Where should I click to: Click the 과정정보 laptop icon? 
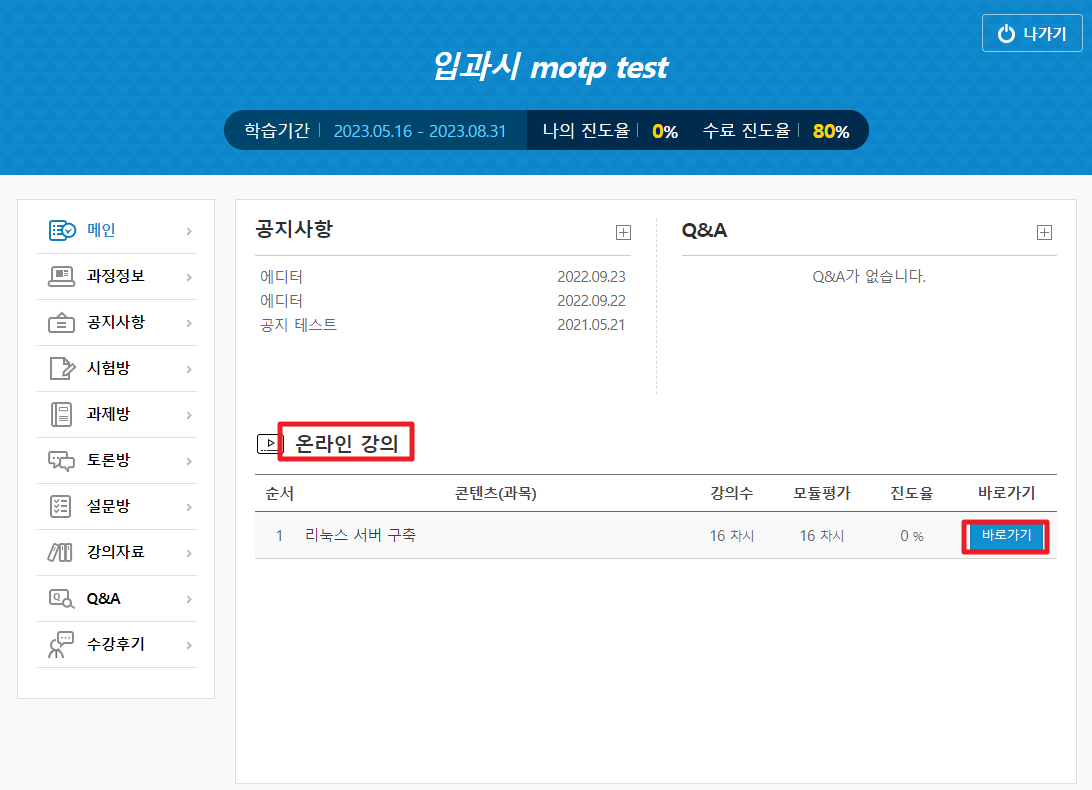(x=62, y=276)
